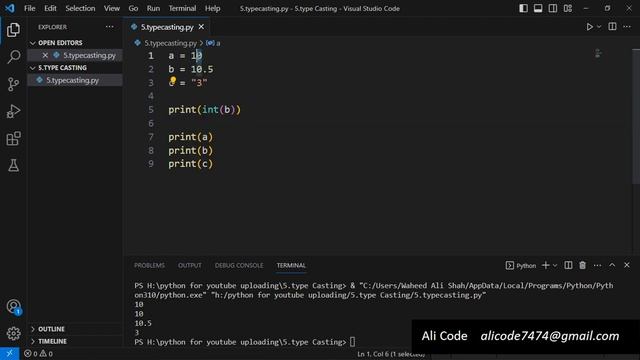Open Customize Layout icon in title bar
The width and height of the screenshot is (640, 360).
(x=568, y=8)
